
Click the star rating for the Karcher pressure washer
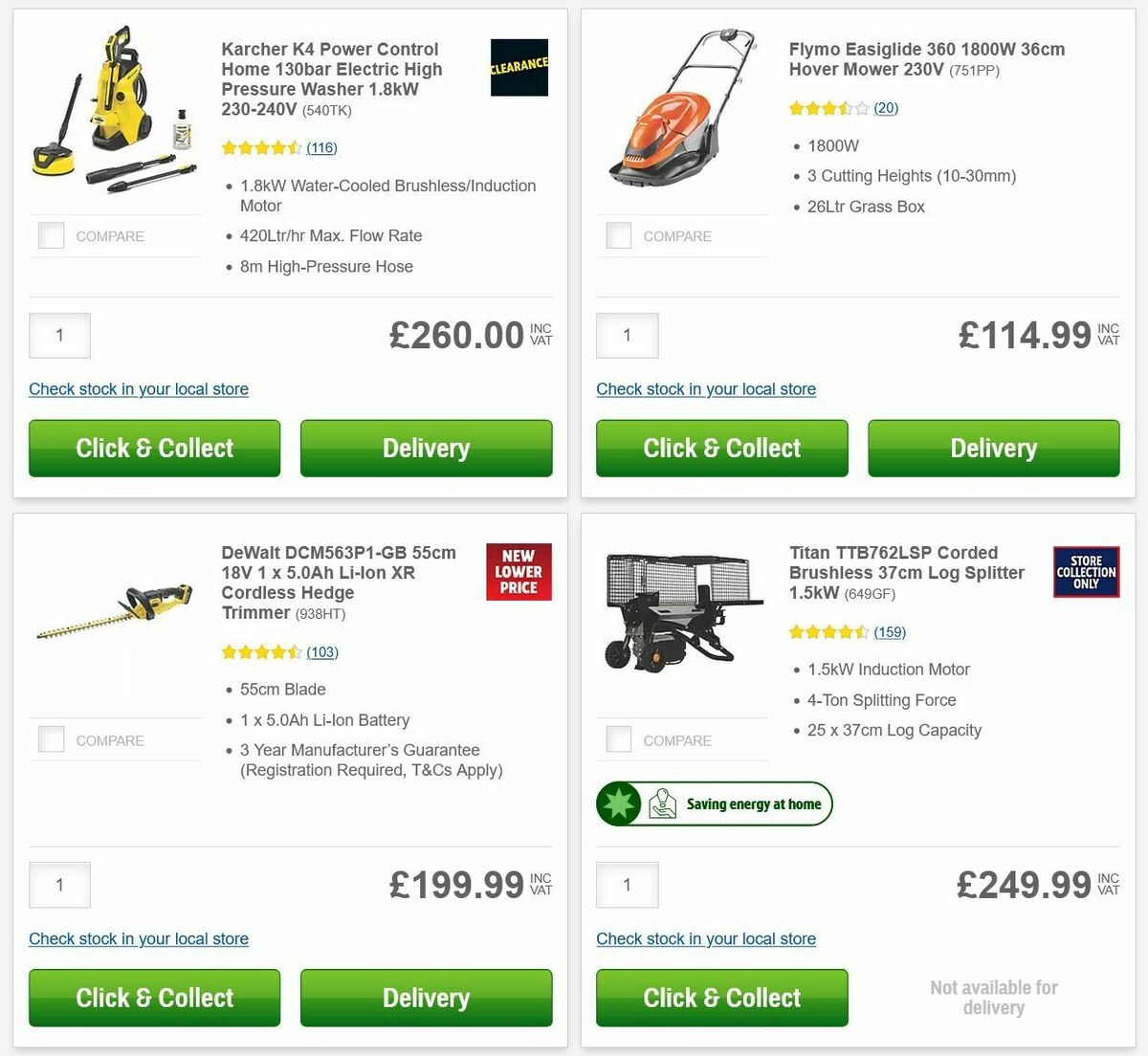[x=260, y=148]
